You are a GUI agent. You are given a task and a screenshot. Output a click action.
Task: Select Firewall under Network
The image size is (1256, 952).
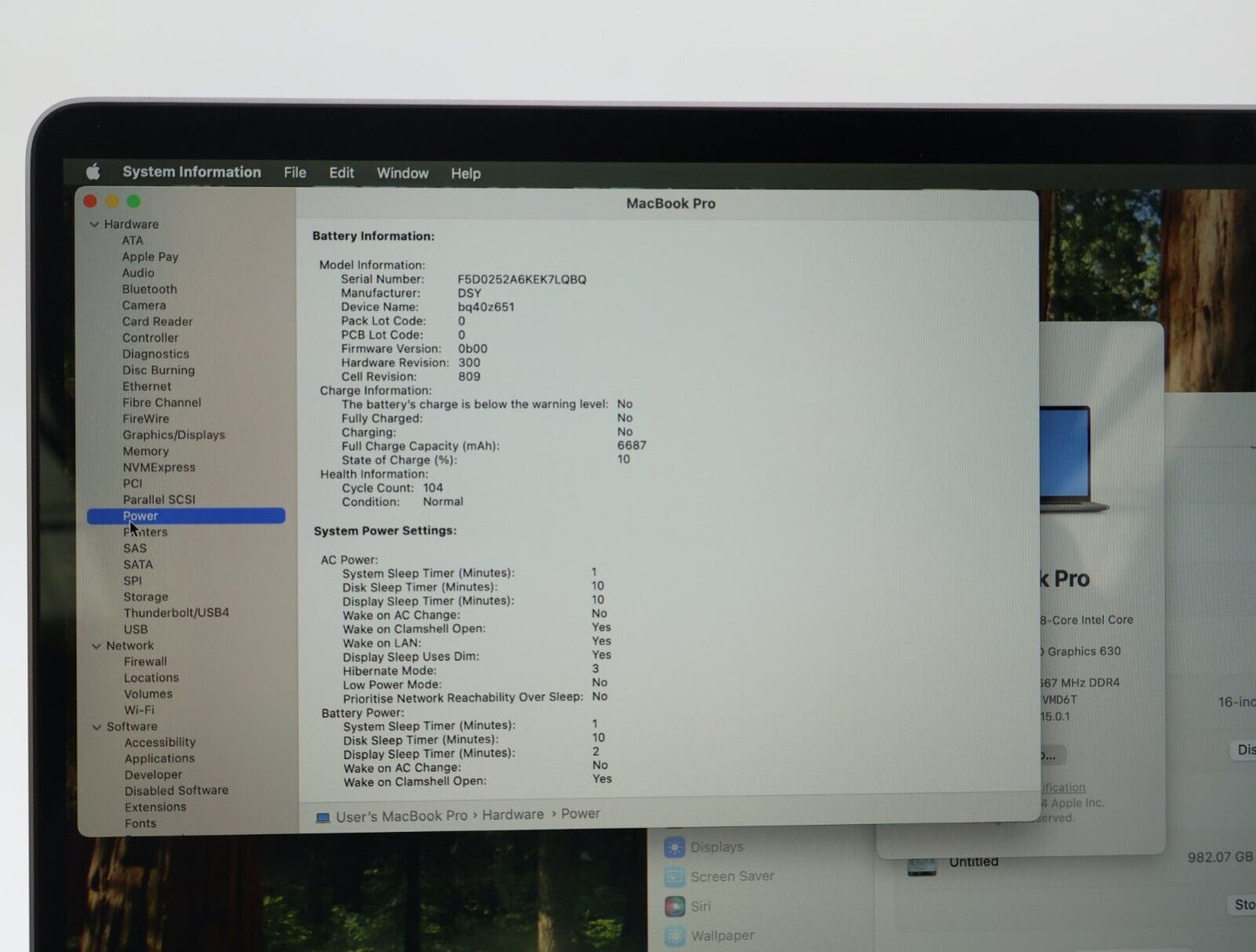point(145,662)
